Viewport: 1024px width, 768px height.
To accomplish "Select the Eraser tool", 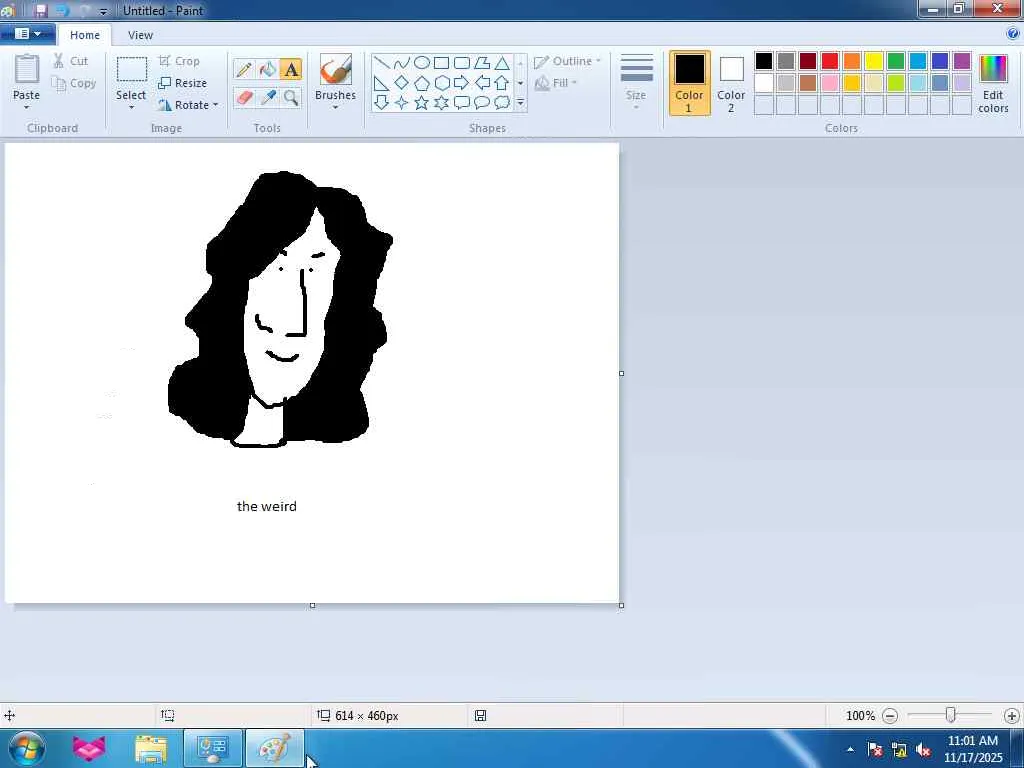I will (243, 97).
